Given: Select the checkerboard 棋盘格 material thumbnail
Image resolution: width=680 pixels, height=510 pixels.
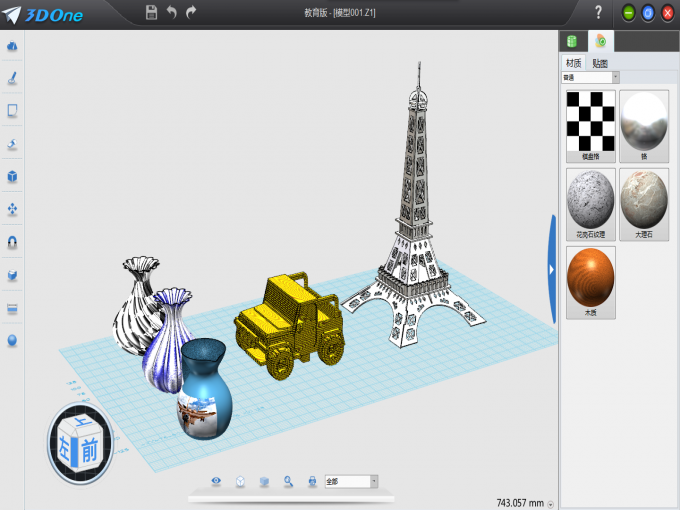Looking at the screenshot, I should (x=590, y=121).
